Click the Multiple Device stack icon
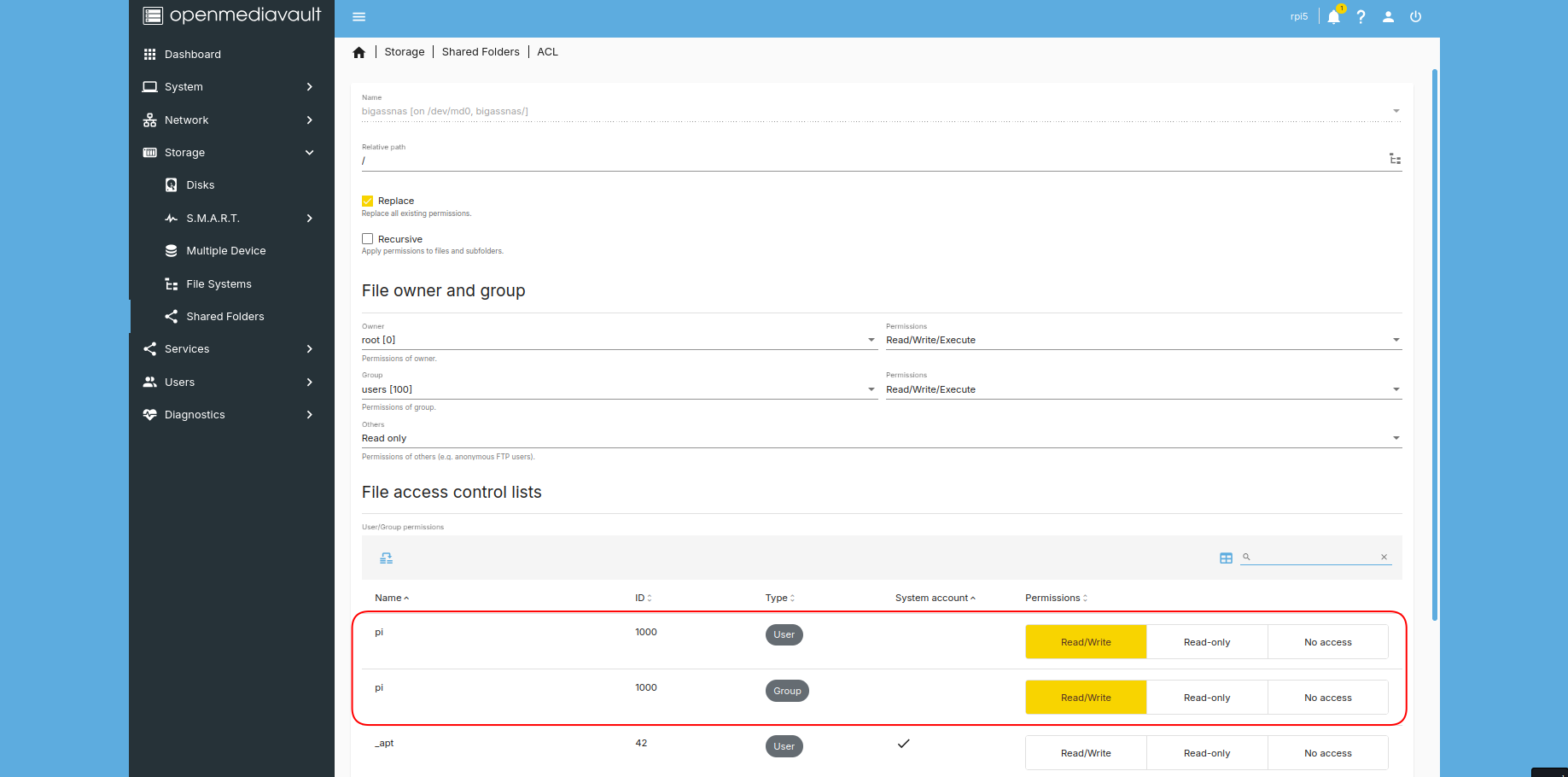This screenshot has width=1568, height=777. click(172, 251)
